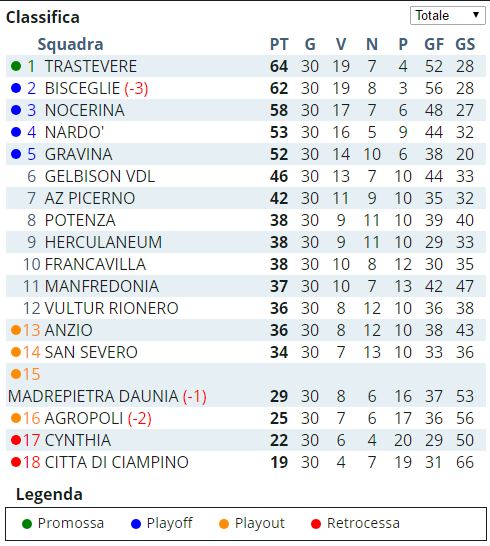
Task: Open the Totale dropdown selector
Action: point(448,16)
